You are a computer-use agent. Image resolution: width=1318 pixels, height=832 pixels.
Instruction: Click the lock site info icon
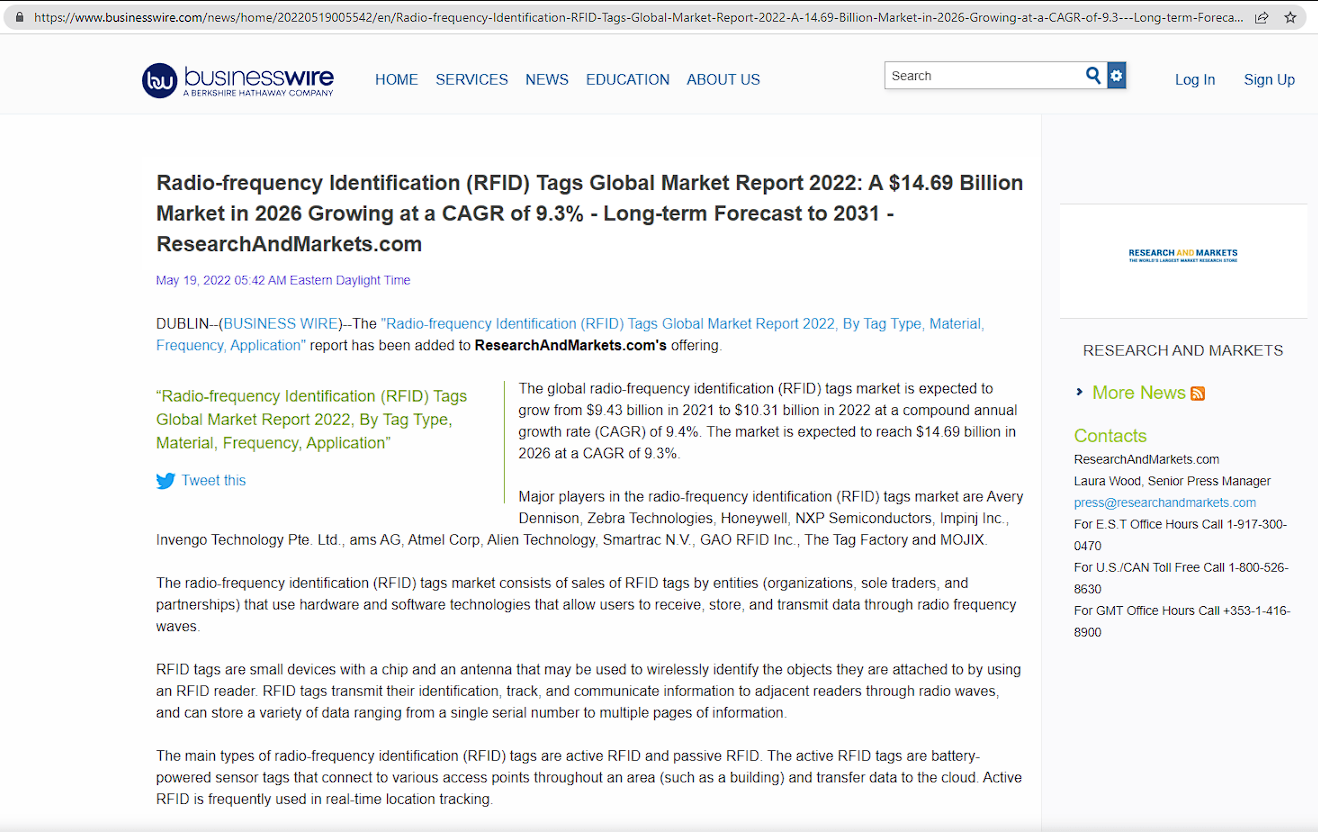click(x=18, y=17)
